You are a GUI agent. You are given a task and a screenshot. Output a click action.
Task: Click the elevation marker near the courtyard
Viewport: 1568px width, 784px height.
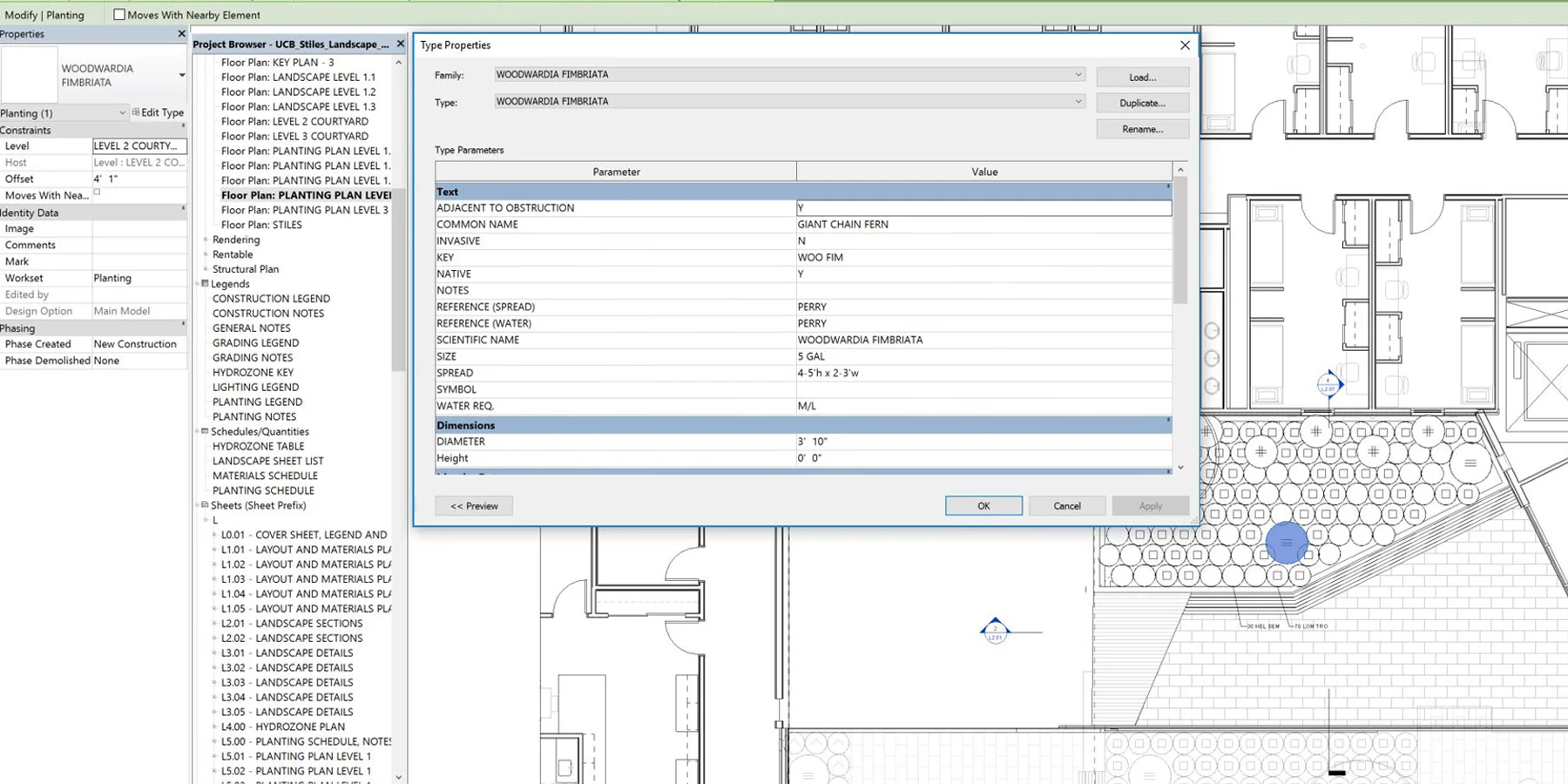(x=1328, y=383)
